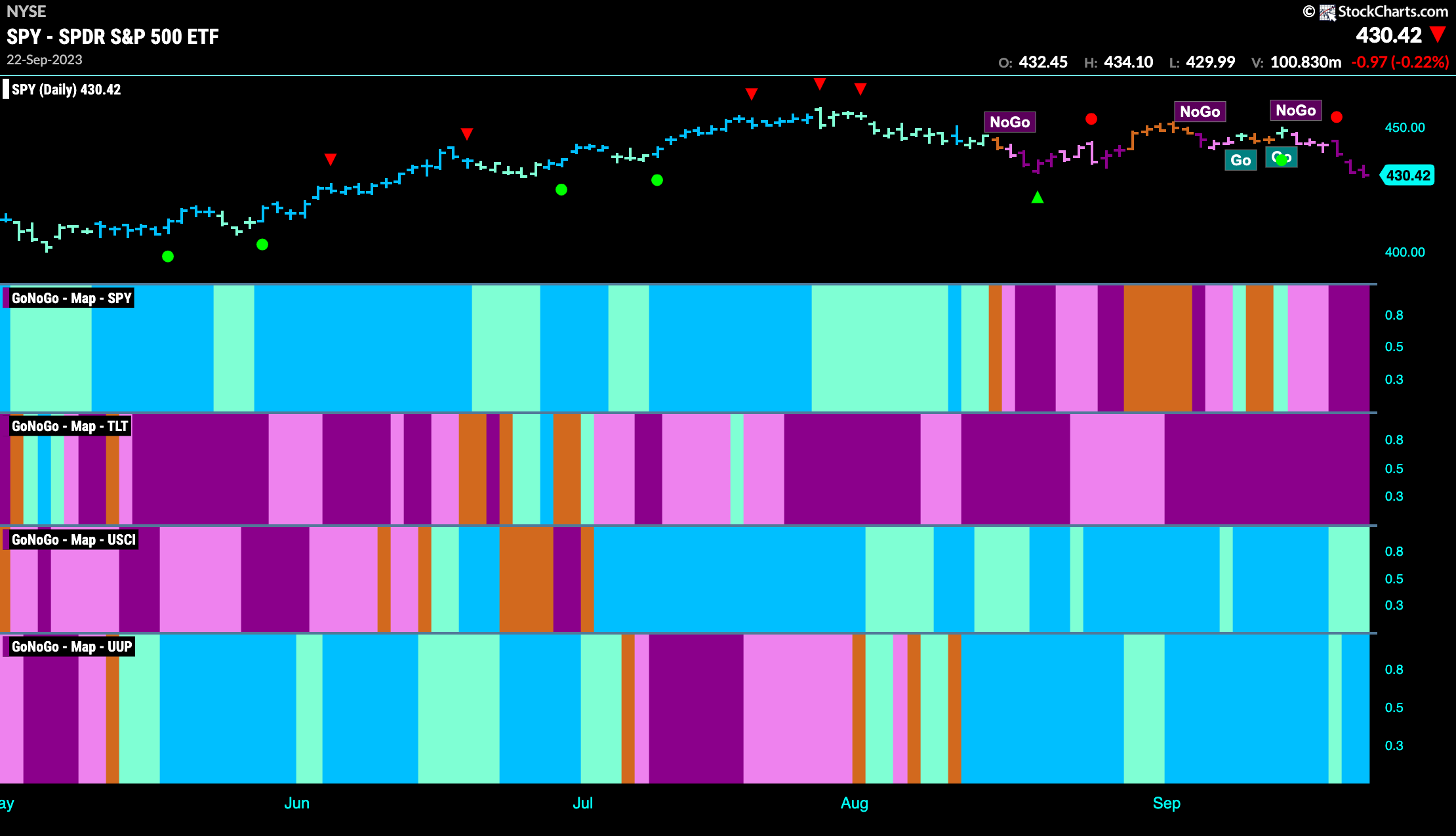Click the Sep label on the time axis
The width and height of the screenshot is (1456, 836).
(x=1166, y=803)
